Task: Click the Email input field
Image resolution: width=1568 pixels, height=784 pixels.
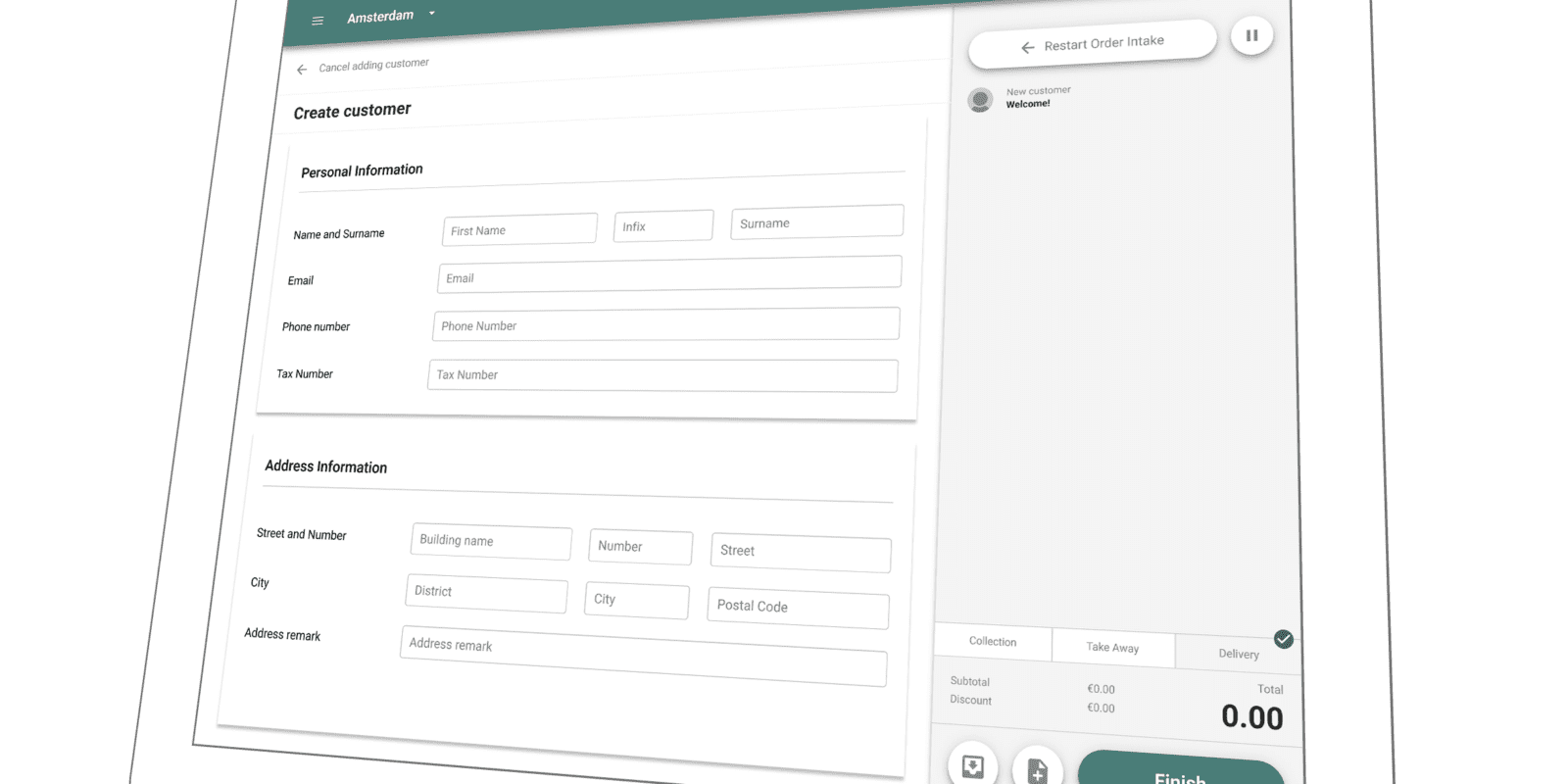Action: [668, 275]
